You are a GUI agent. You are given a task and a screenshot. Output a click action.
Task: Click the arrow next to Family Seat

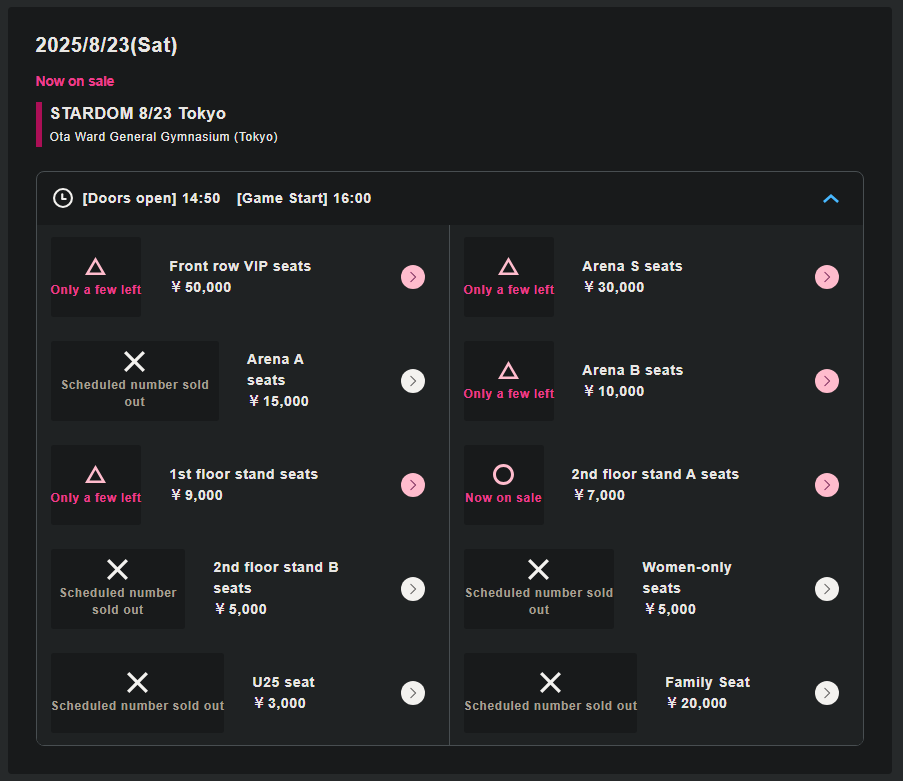[x=826, y=693]
